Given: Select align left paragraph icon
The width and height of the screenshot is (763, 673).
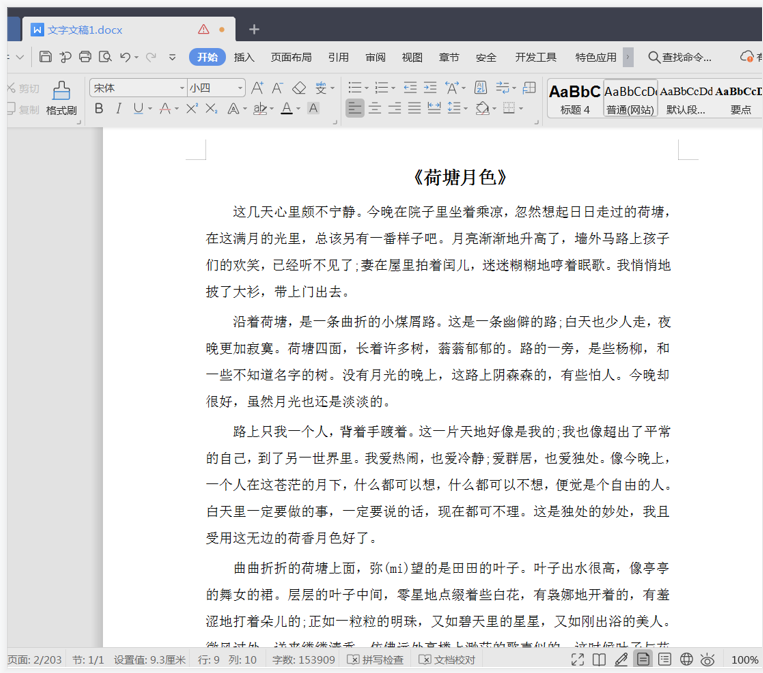Looking at the screenshot, I should tap(355, 108).
